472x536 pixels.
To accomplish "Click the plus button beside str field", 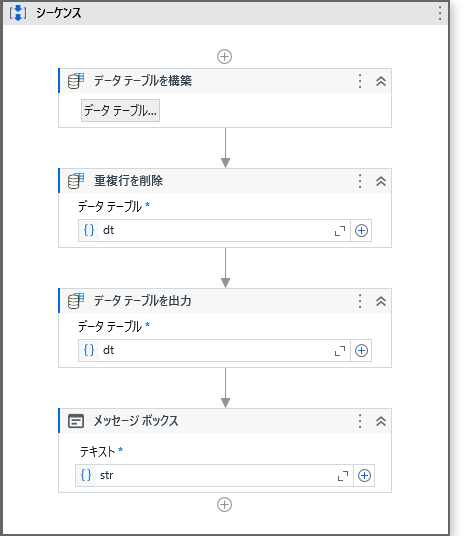I will (364, 475).
